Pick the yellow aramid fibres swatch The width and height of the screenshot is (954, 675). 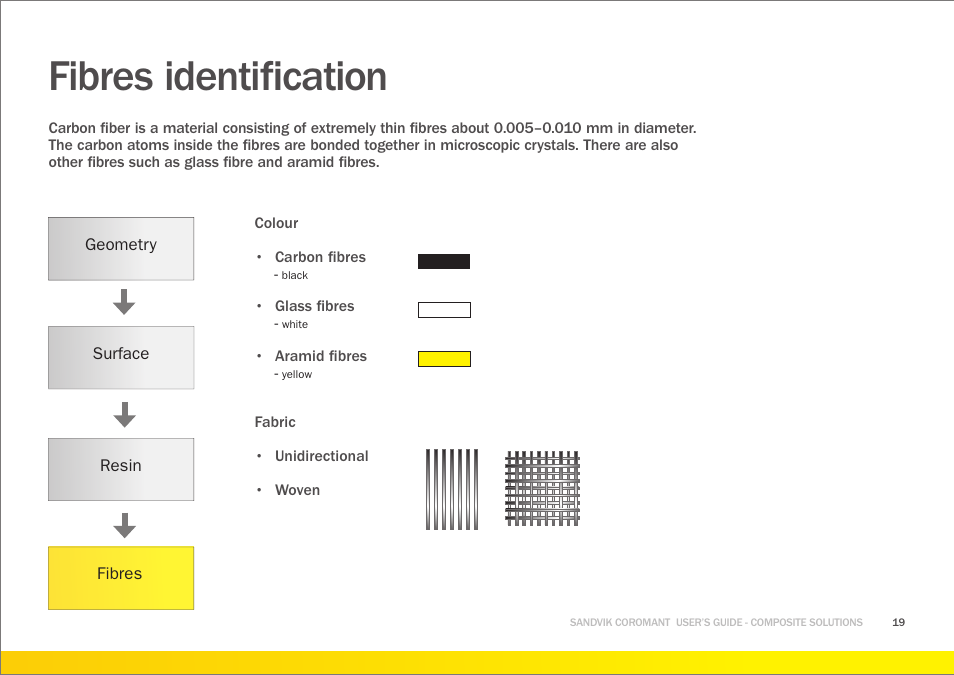444,359
